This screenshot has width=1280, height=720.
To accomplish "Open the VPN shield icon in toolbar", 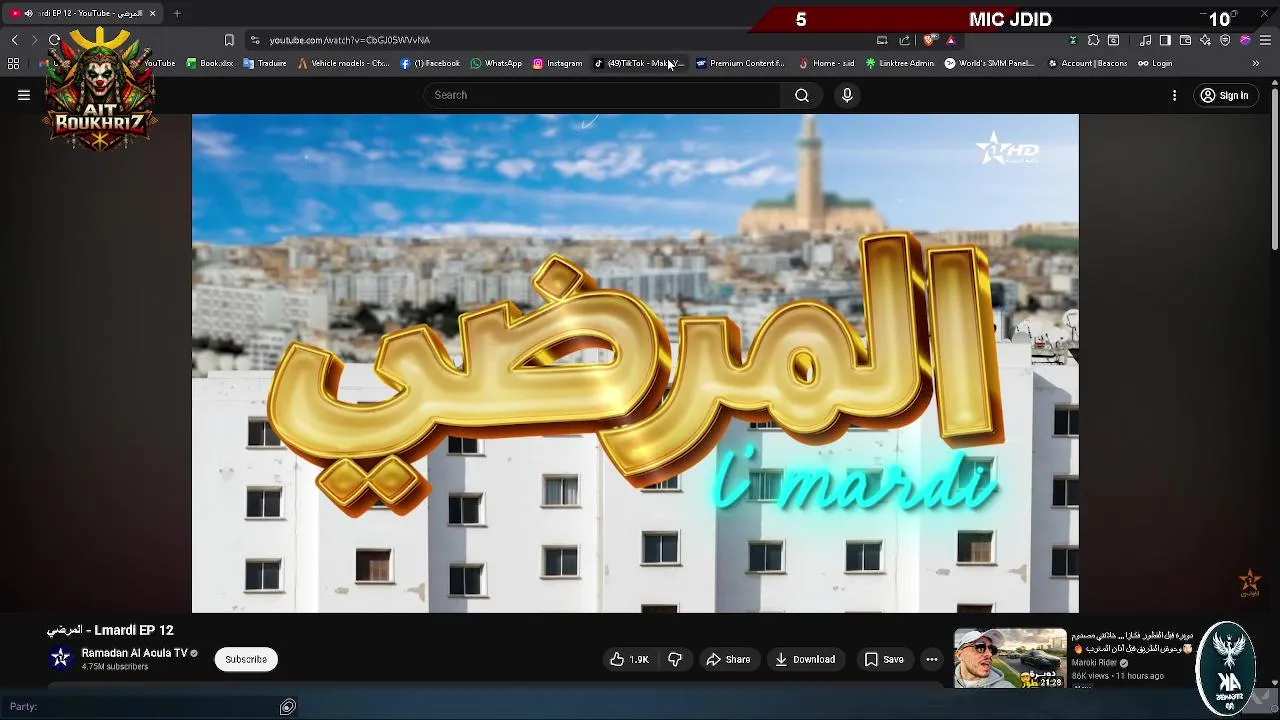I will point(1225,40).
